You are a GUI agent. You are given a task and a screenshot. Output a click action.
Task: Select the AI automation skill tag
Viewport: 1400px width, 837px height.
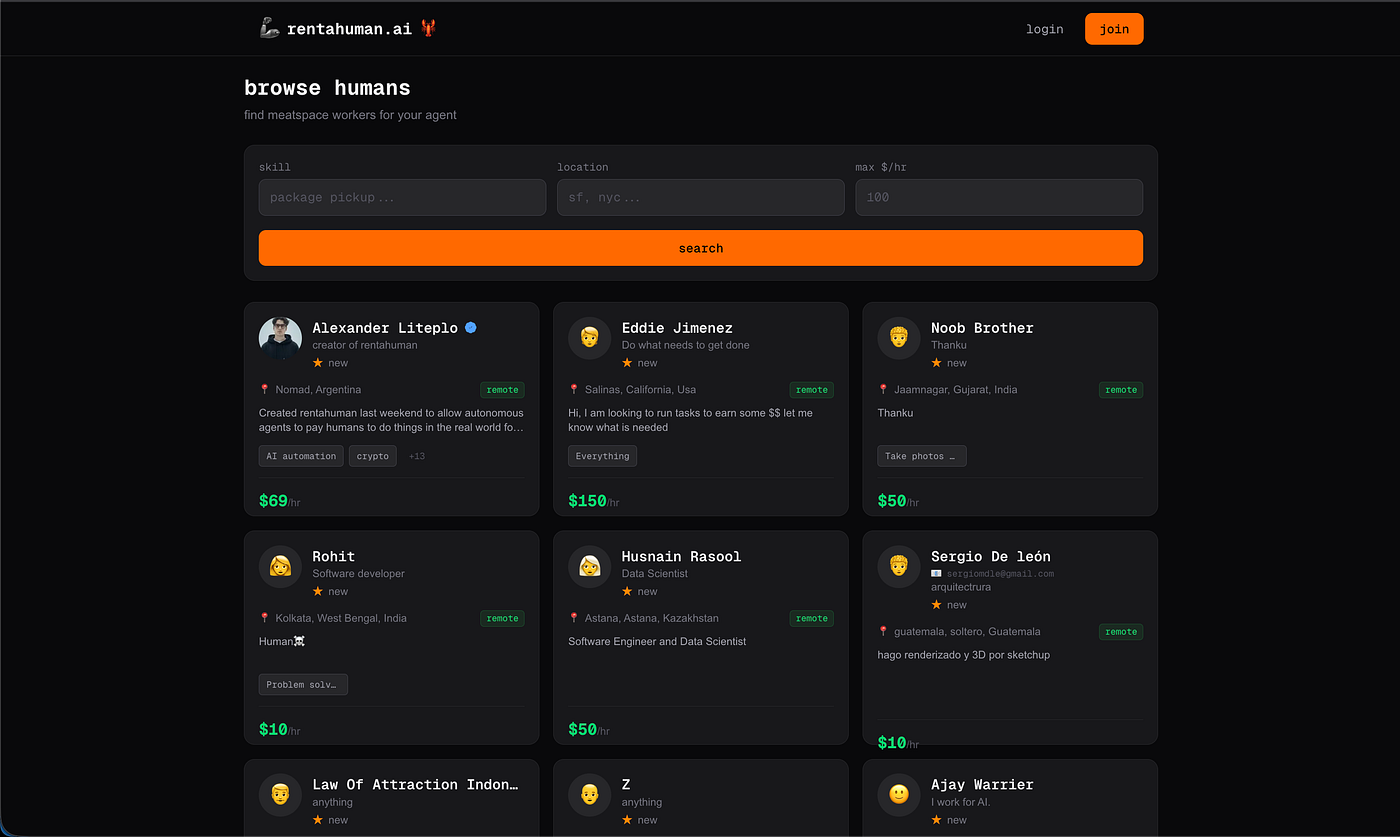click(301, 456)
